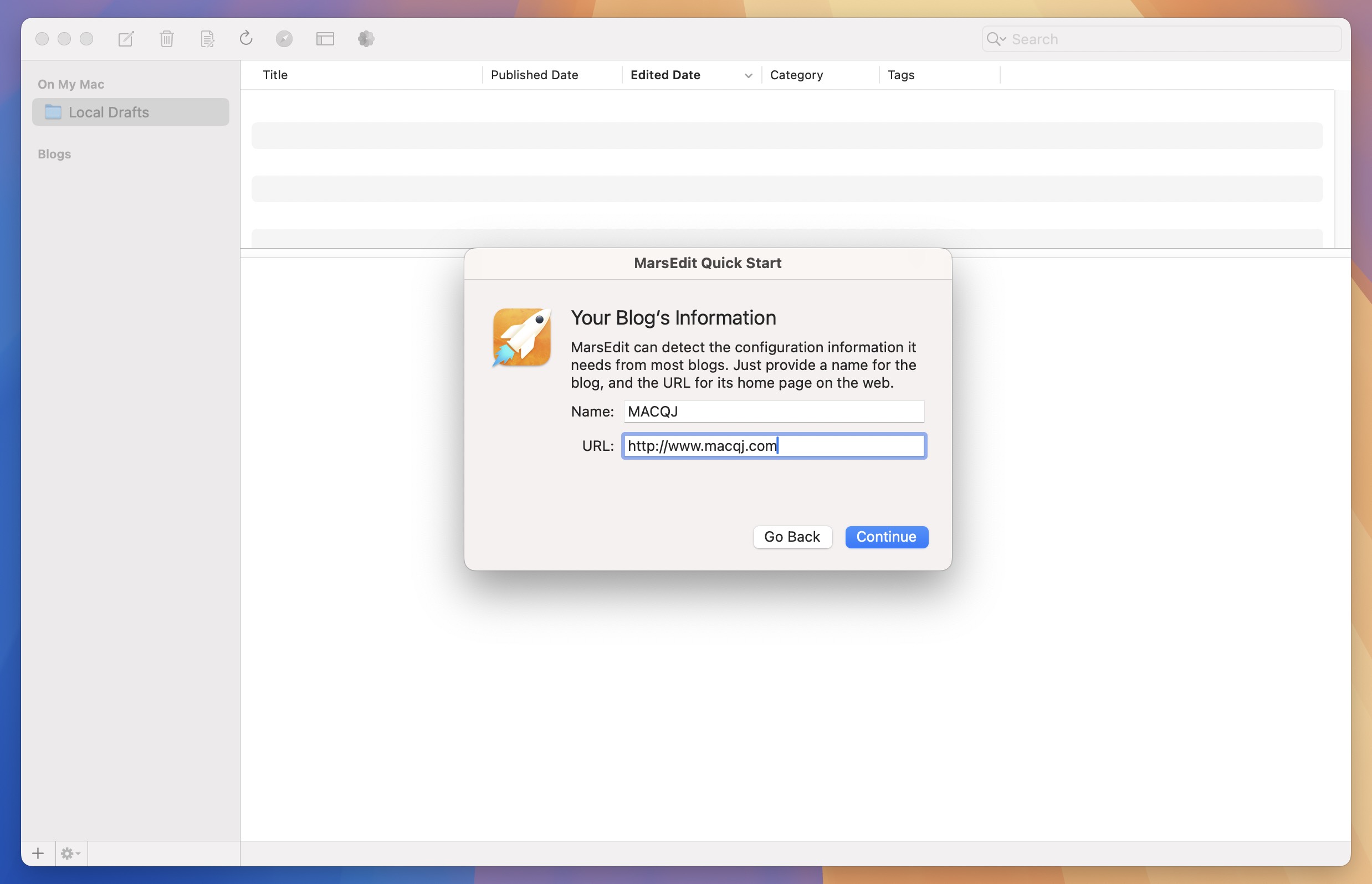The height and width of the screenshot is (884, 1372).
Task: Click the Go Back button
Action: pyautogui.click(x=791, y=537)
